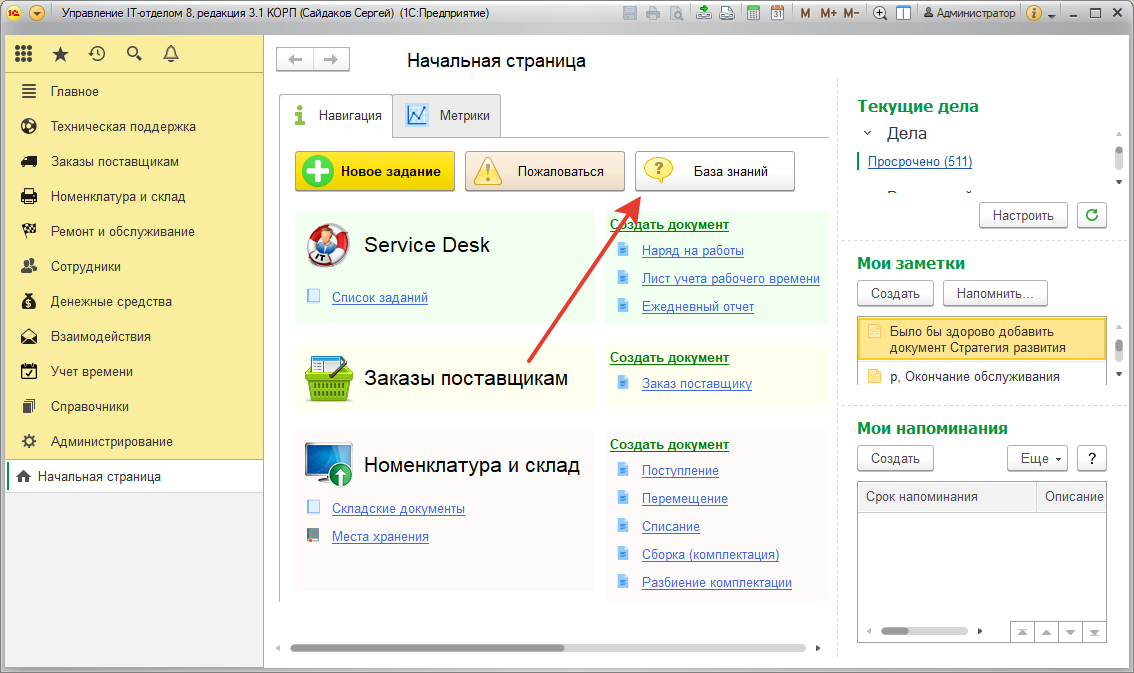Viewport: 1134px width, 673px height.
Task: Open the Взаимодействия section
Action: [x=135, y=337]
